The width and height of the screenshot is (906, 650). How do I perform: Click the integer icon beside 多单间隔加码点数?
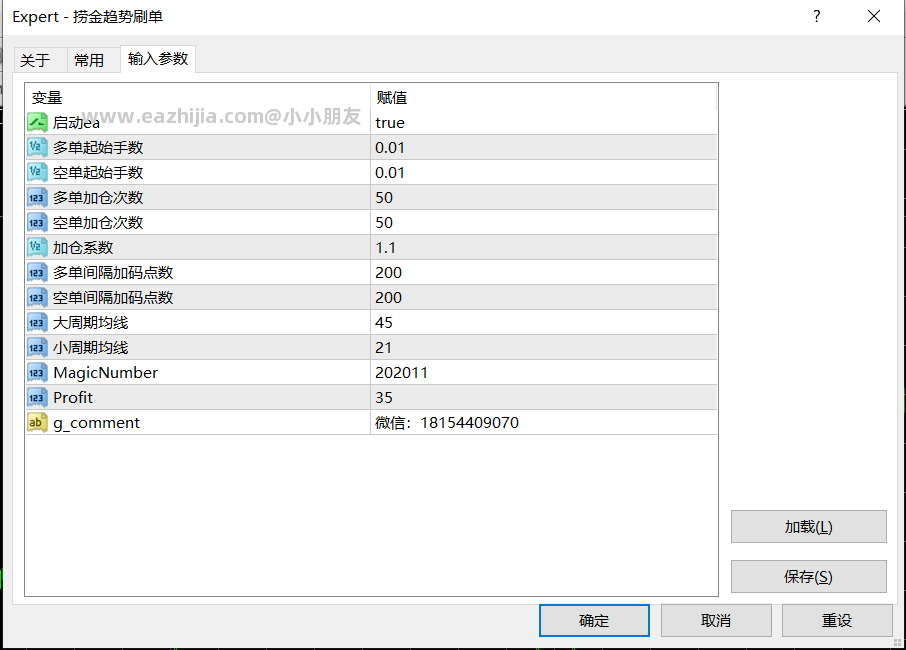tap(37, 273)
